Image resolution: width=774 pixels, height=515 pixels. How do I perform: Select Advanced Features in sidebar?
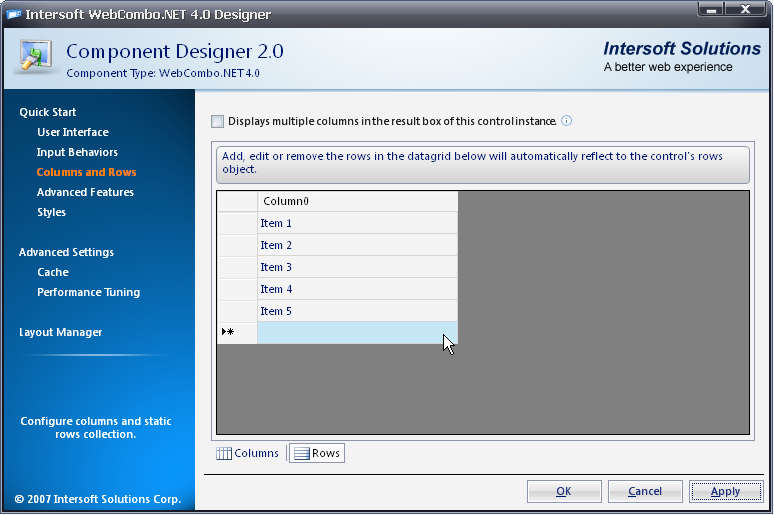click(x=85, y=192)
